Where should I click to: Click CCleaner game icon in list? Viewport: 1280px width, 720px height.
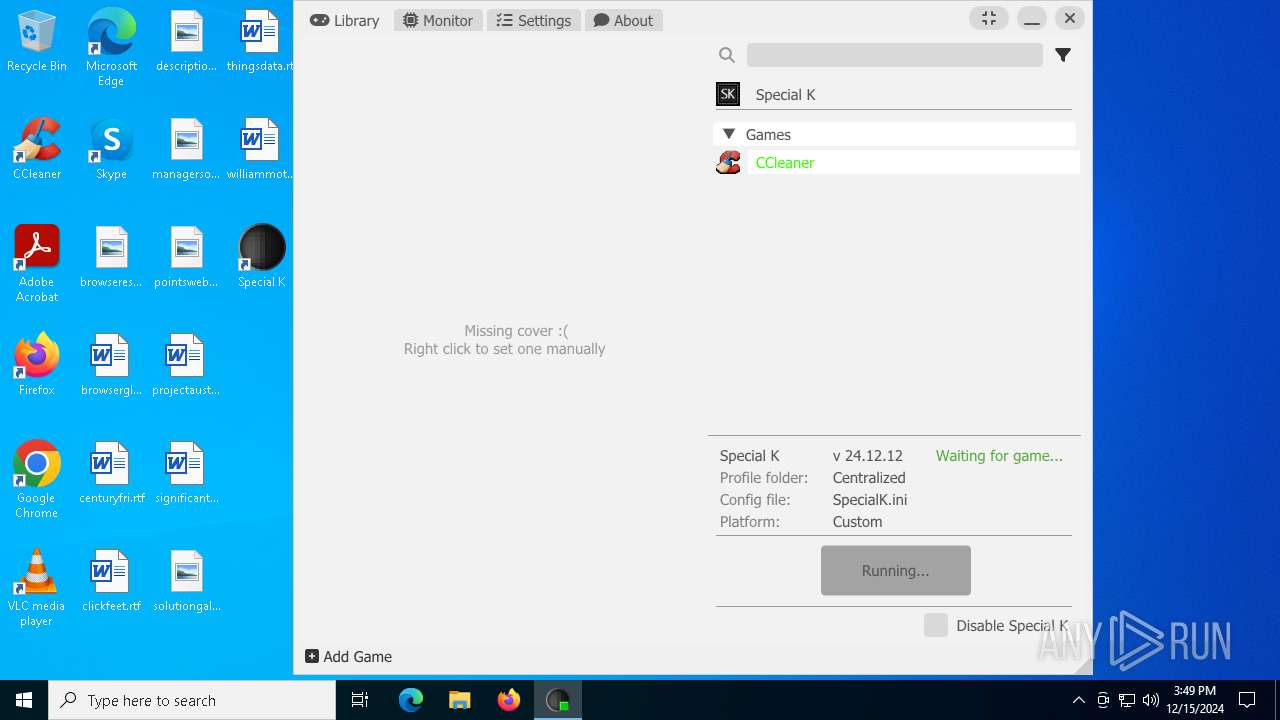click(x=728, y=162)
